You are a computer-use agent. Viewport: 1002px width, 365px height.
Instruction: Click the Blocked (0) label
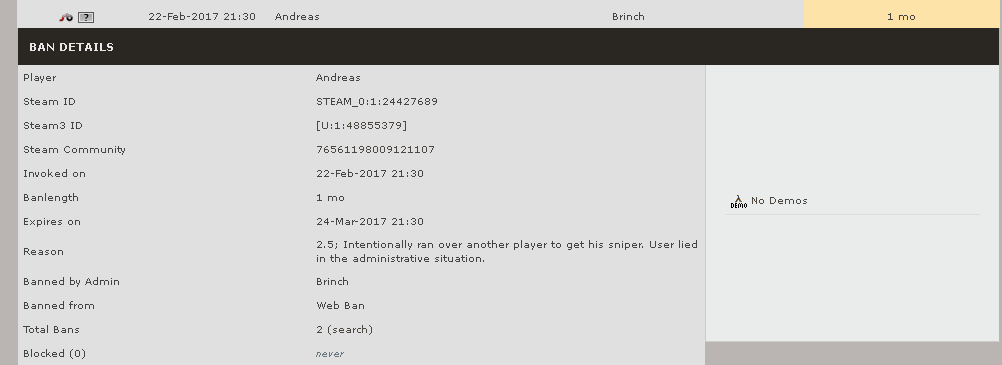coord(54,353)
